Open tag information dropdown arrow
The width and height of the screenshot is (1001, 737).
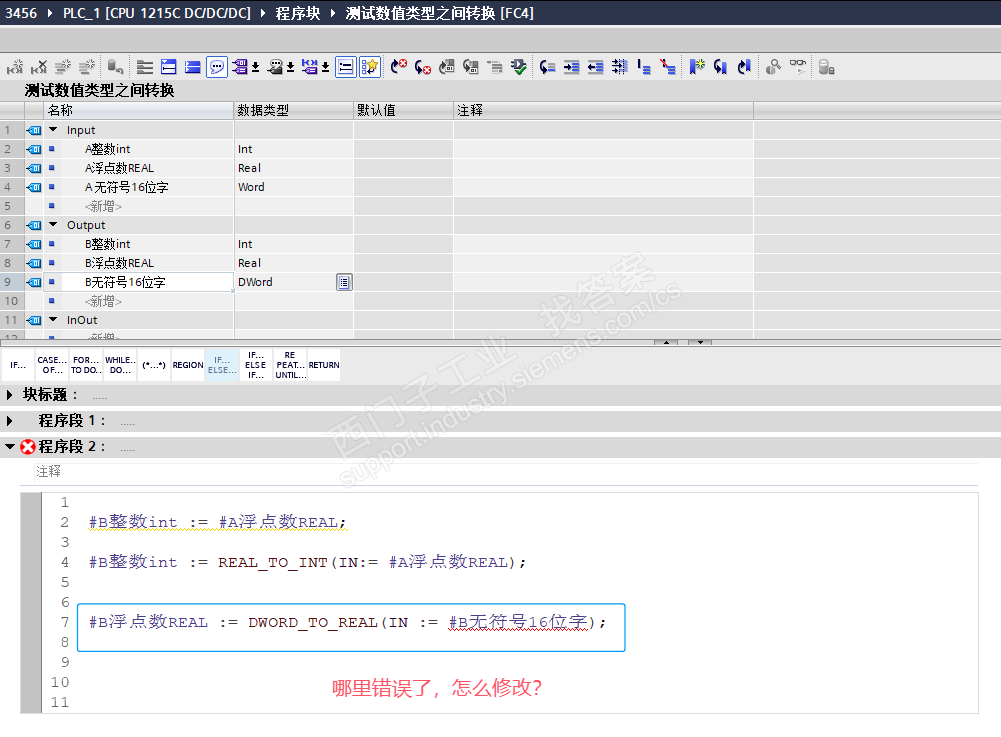pyautogui.click(x=290, y=68)
